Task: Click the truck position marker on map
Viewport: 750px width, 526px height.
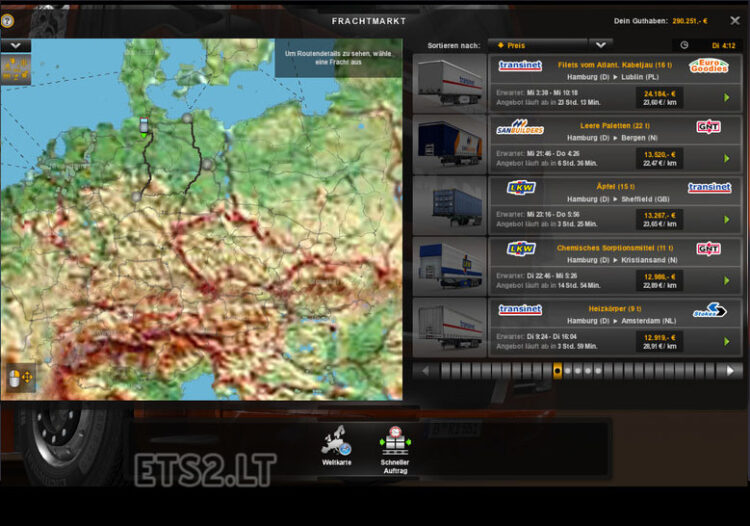Action: (143, 125)
